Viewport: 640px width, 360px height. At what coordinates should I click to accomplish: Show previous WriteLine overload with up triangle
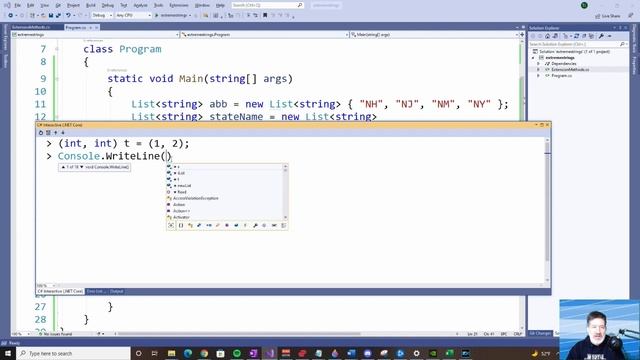(x=63, y=167)
